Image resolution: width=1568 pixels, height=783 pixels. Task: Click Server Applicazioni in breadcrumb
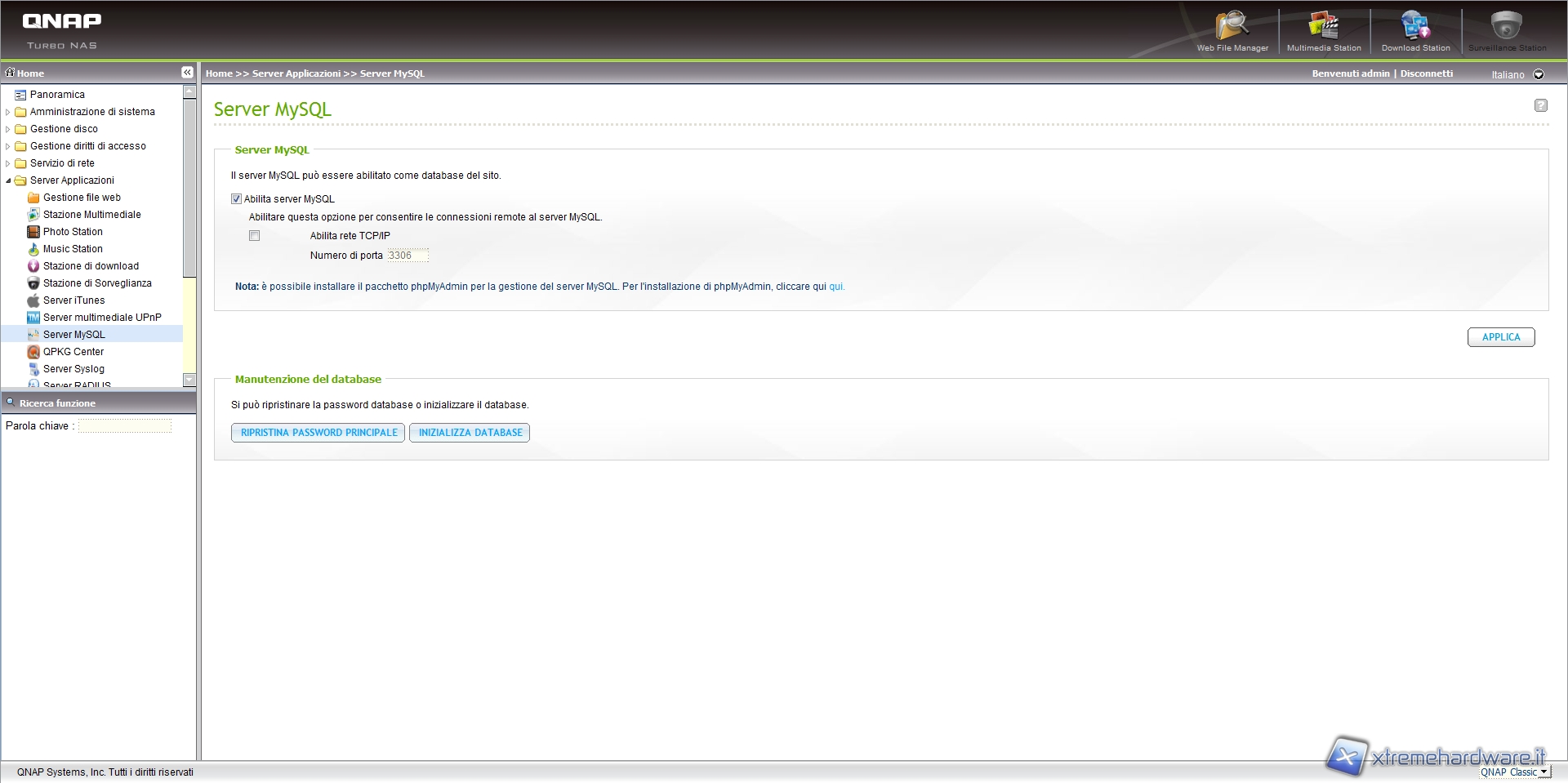[x=296, y=73]
